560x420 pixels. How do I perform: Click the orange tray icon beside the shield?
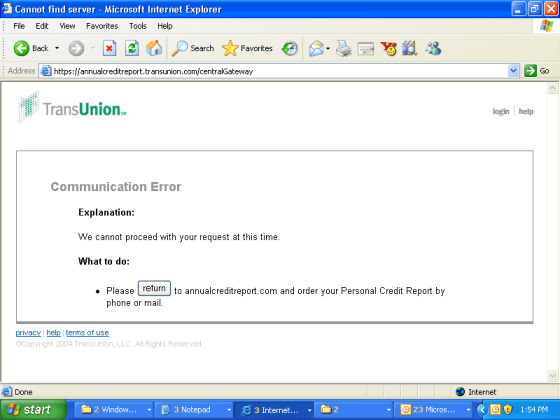click(495, 410)
